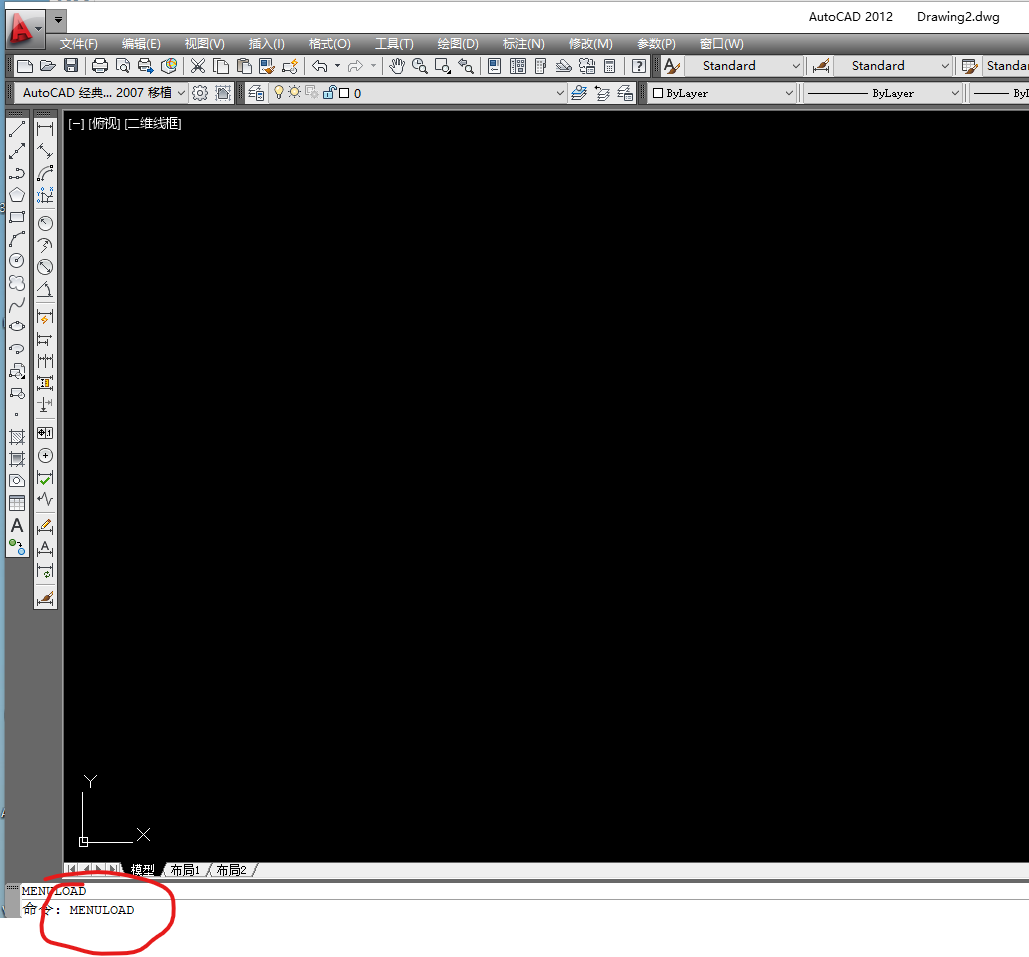The image size is (1029, 957).
Task: Select the Polyline tool
Action: click(x=17, y=173)
